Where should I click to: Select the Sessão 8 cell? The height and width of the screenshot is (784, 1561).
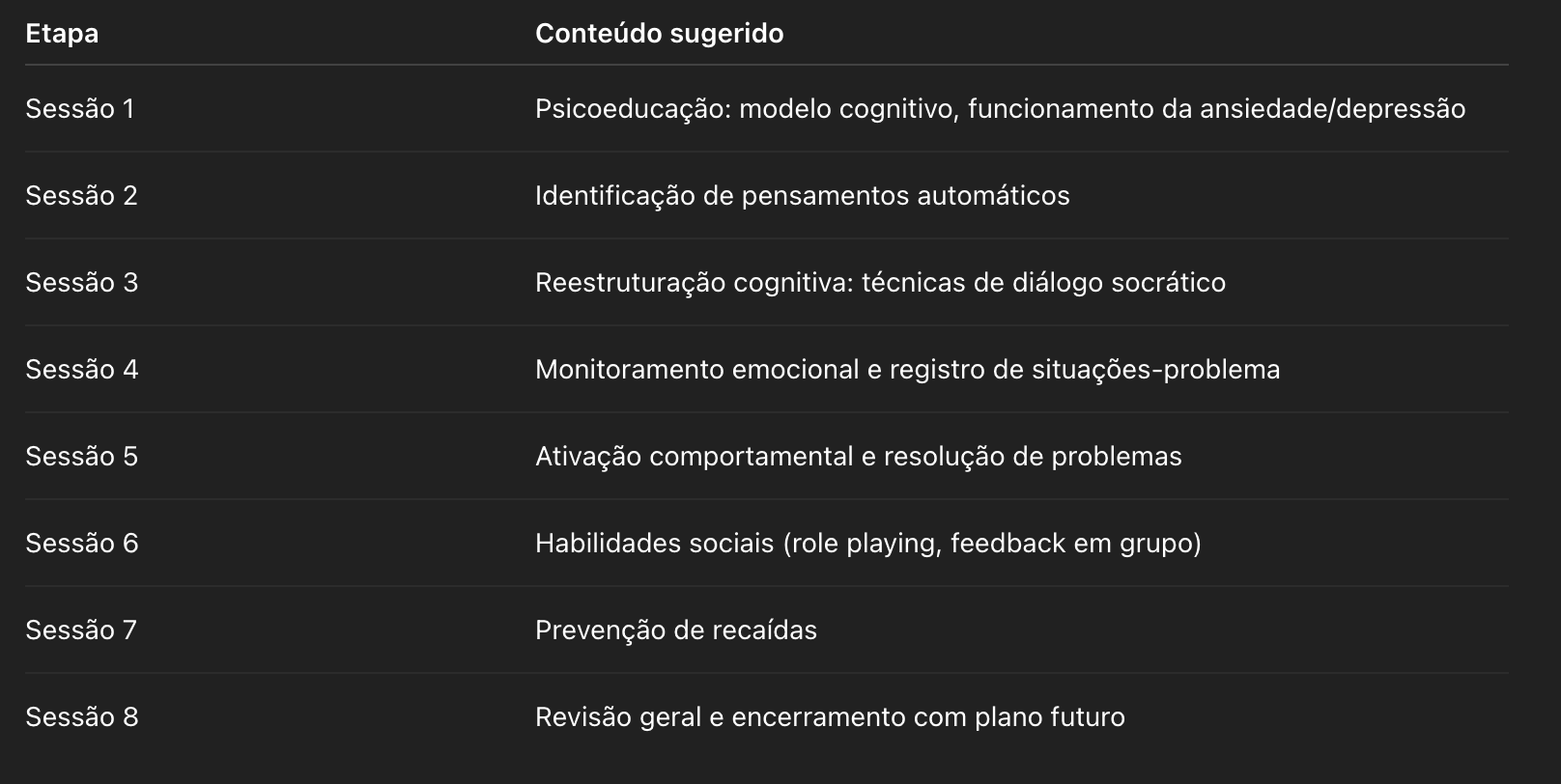coord(82,717)
